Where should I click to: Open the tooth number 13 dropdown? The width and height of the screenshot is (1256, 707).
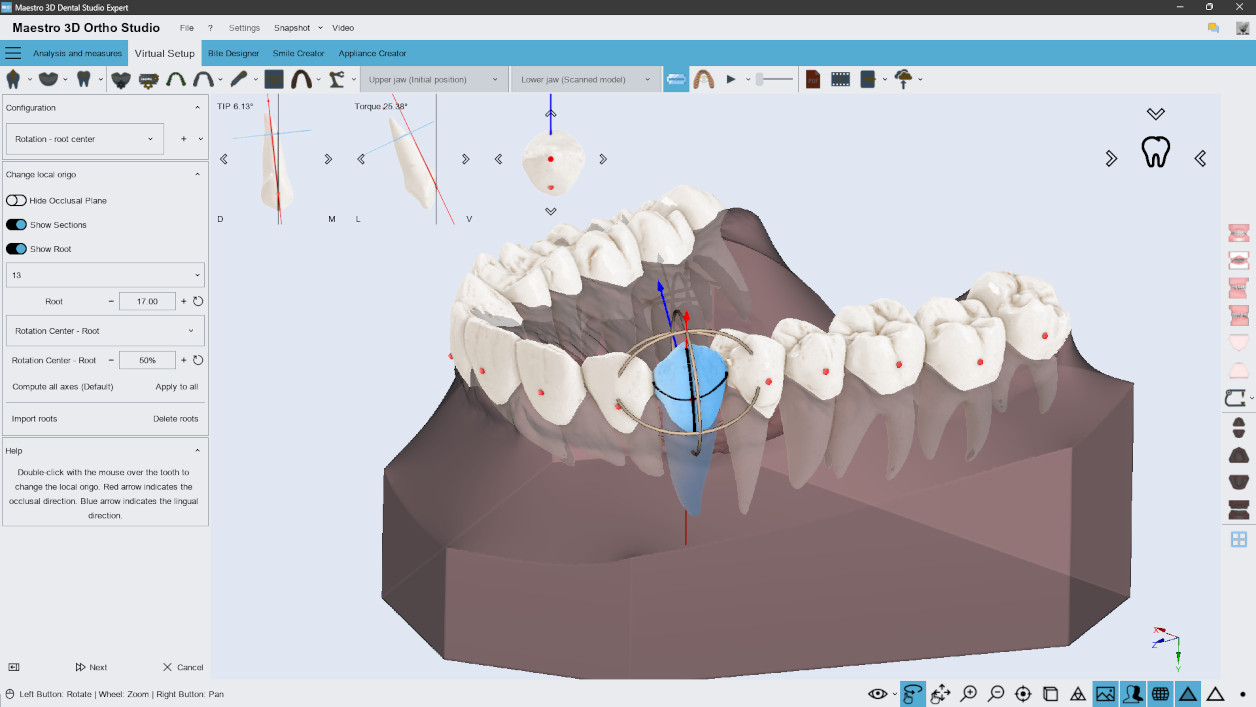click(x=105, y=274)
